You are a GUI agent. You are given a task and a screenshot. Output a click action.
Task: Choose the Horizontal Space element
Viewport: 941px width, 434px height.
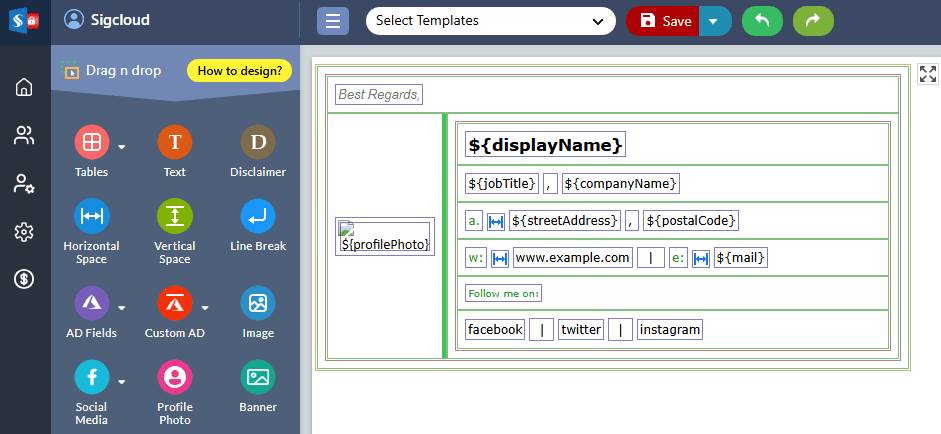(91, 216)
